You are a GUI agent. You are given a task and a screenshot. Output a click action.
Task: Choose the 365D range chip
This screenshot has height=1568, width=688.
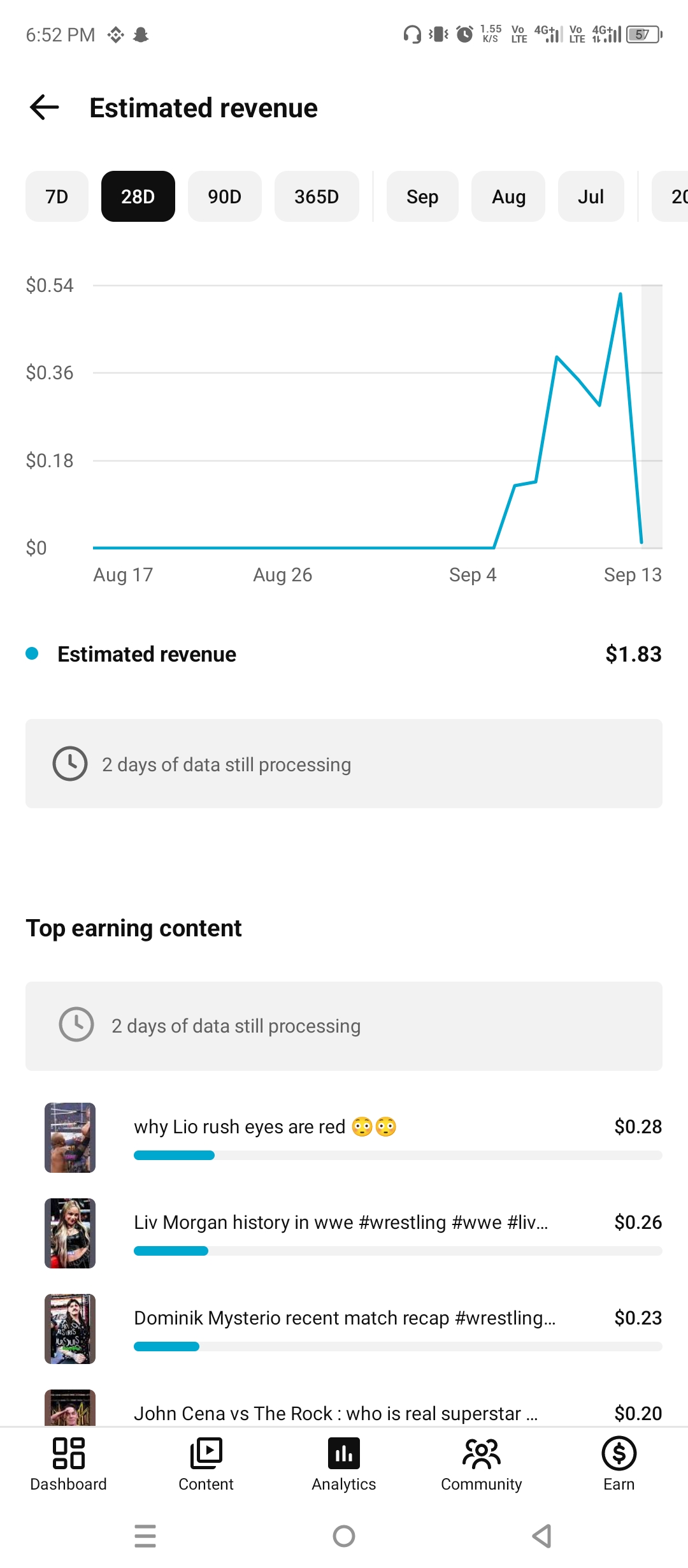click(317, 196)
